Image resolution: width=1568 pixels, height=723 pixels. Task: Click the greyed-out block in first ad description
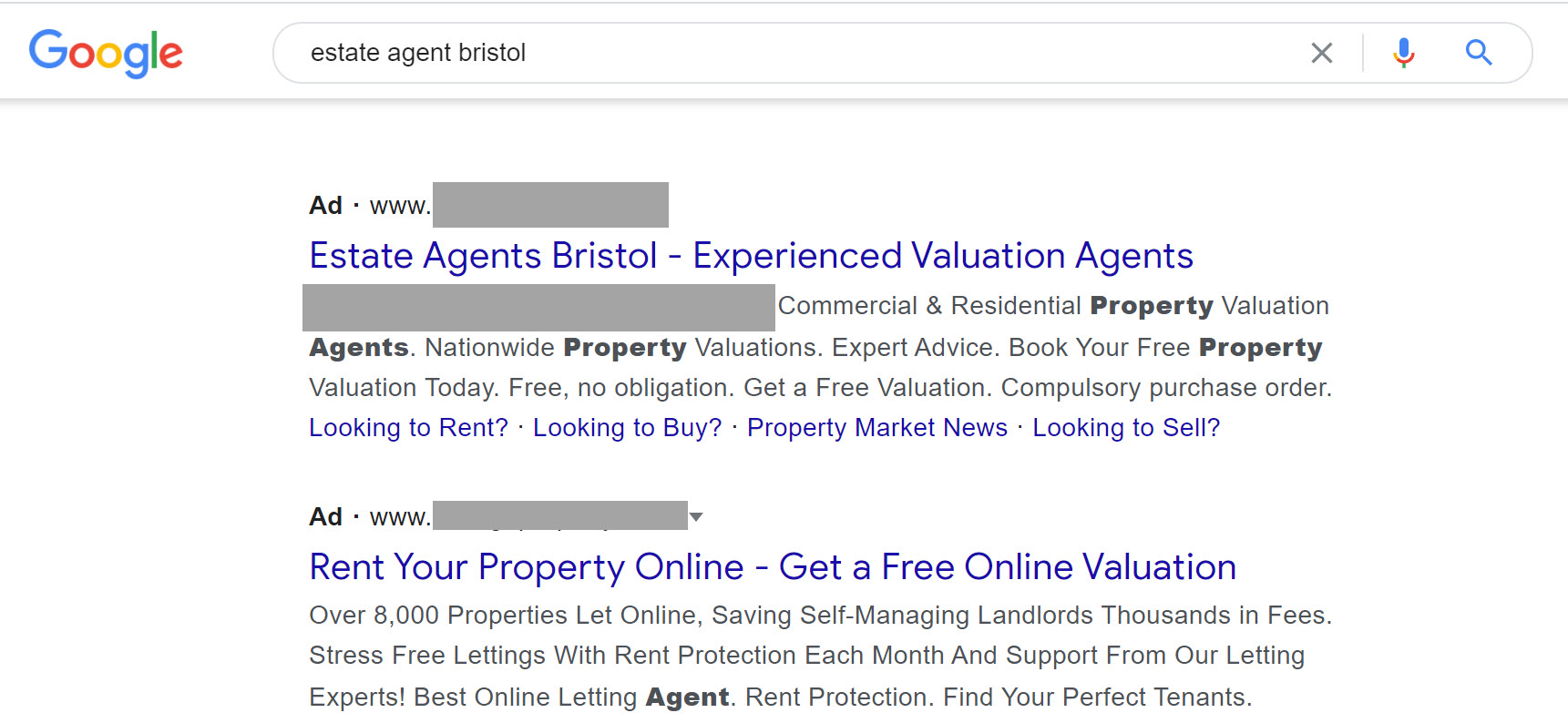538,307
